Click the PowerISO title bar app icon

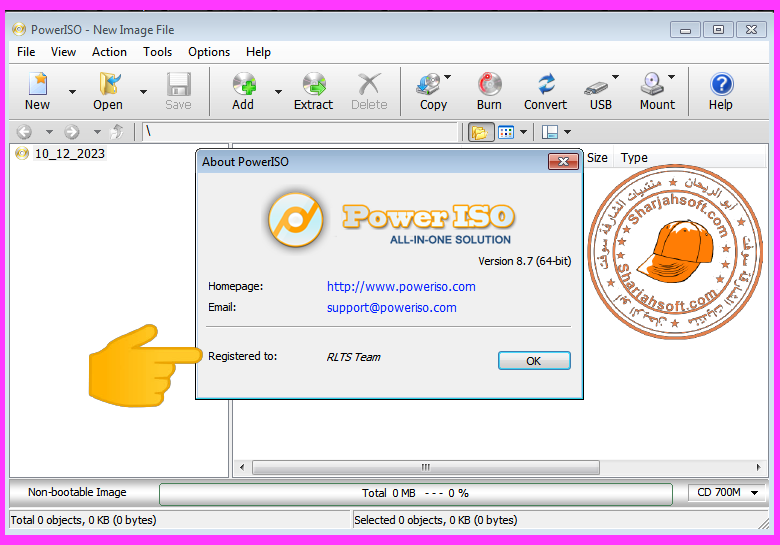[x=19, y=29]
